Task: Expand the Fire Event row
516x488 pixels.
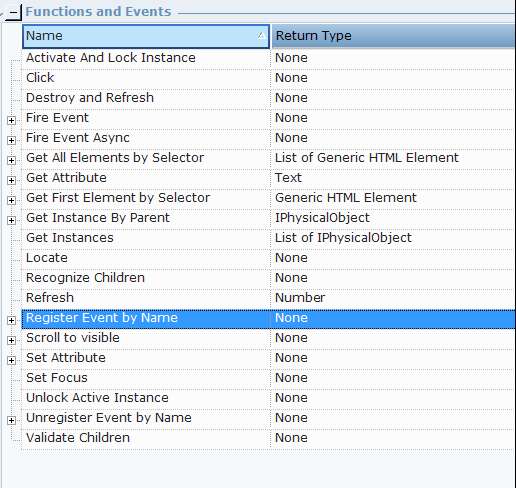Action: (12, 120)
